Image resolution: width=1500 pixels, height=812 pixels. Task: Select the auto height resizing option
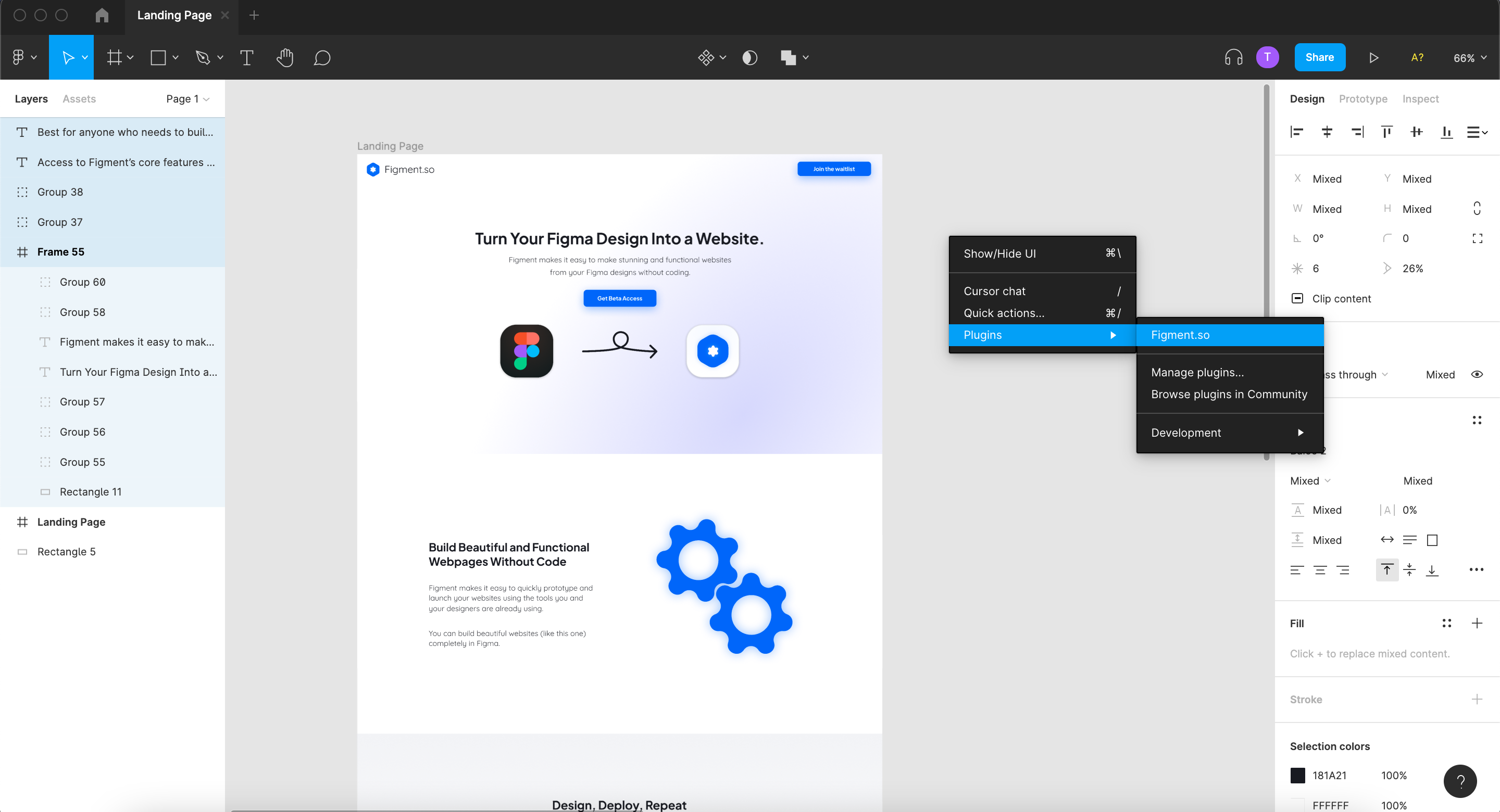click(1410, 540)
